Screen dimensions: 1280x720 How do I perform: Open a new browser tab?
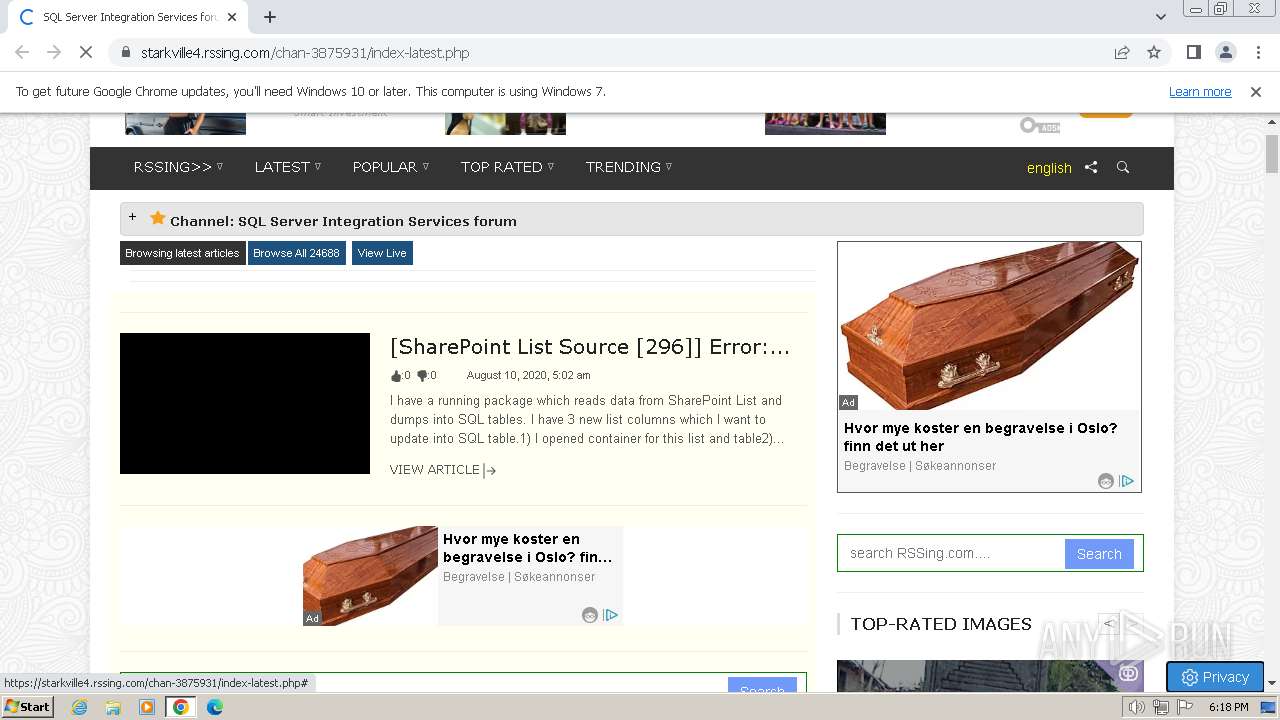(270, 17)
